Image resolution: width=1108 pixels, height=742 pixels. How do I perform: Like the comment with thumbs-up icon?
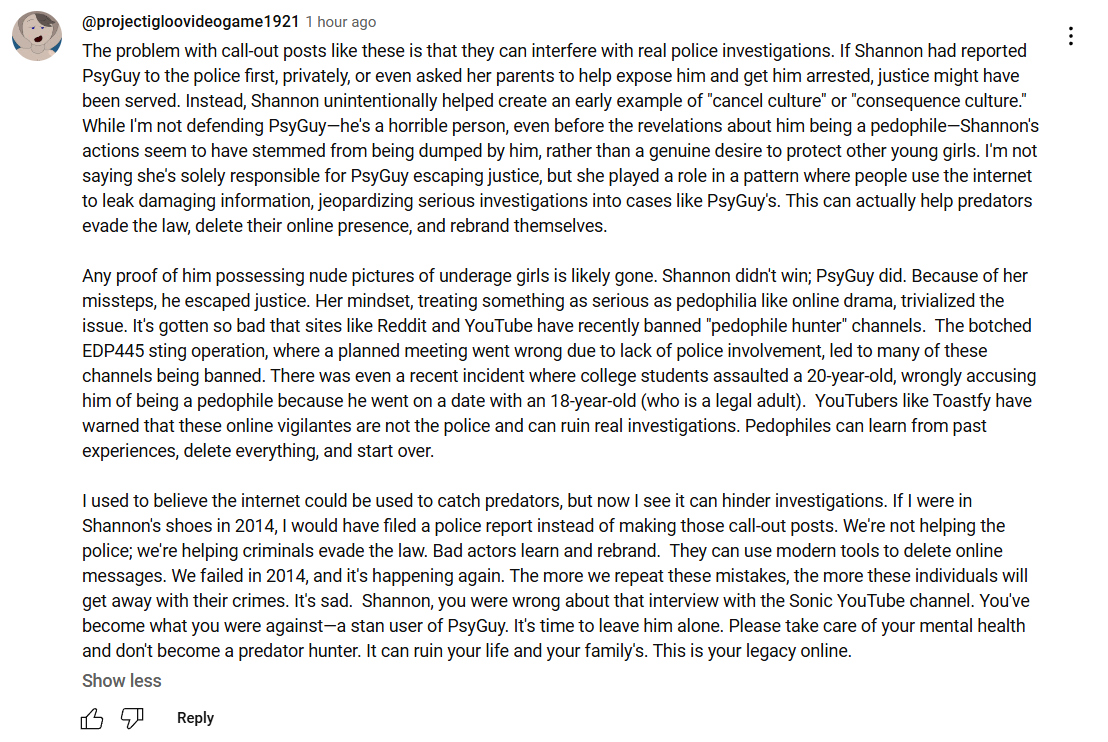point(92,718)
